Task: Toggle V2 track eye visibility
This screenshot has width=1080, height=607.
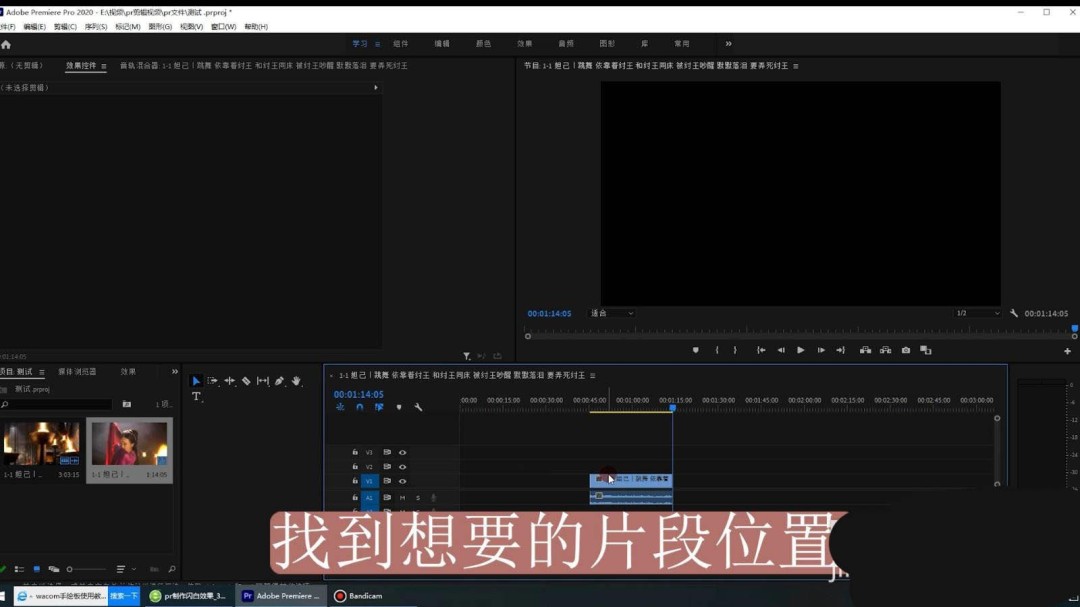Action: coord(403,467)
